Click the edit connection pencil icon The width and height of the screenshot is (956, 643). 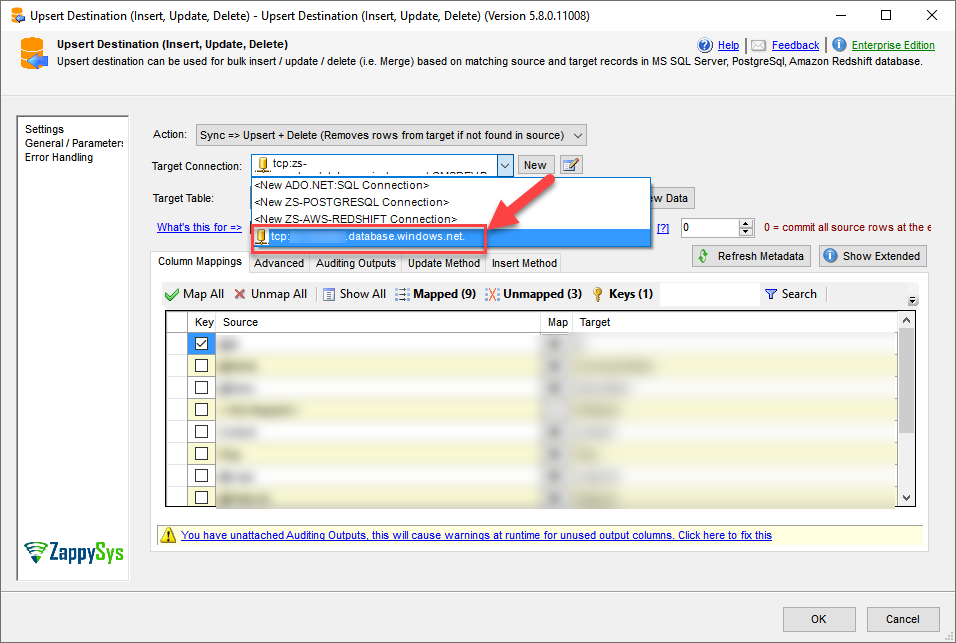pos(571,165)
